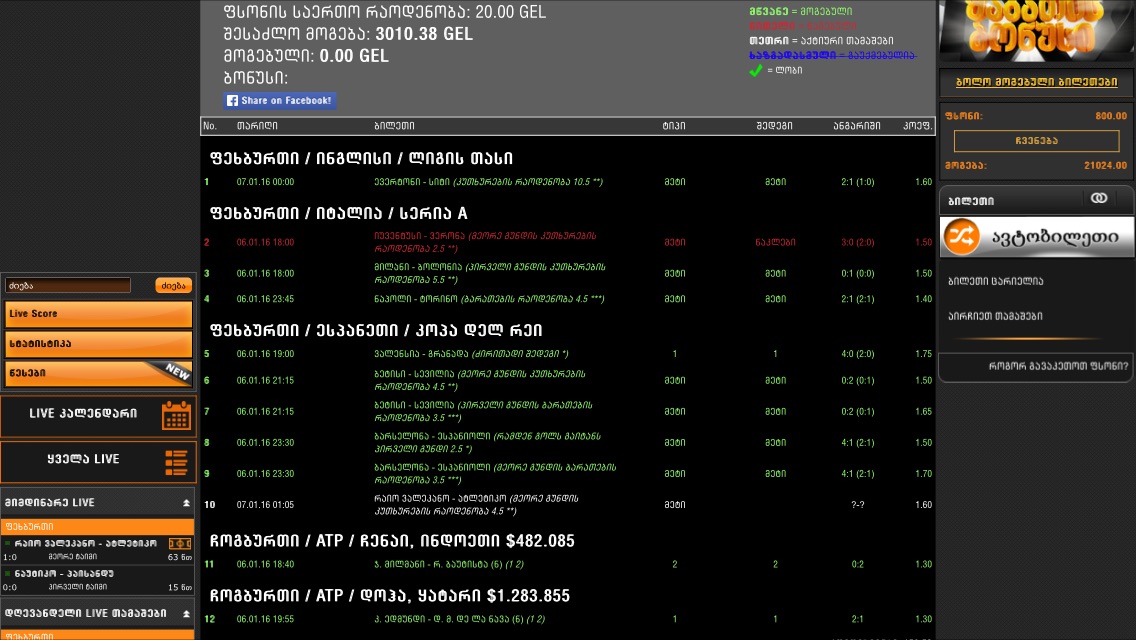Open the all LIVE list icon
This screenshot has height=640, width=1136.
tap(176, 462)
